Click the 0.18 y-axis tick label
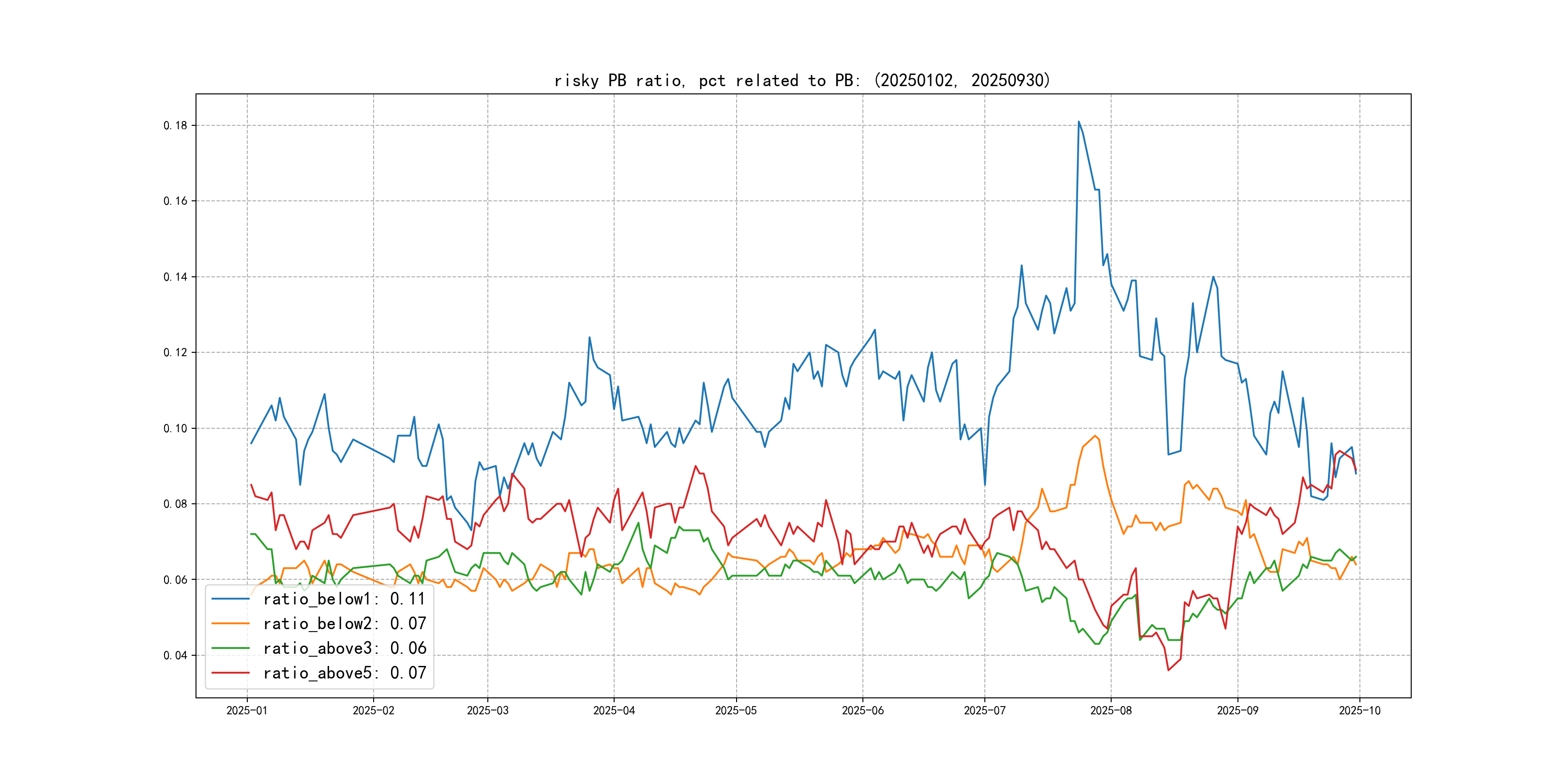This screenshot has width=1568, height=784. pyautogui.click(x=175, y=125)
